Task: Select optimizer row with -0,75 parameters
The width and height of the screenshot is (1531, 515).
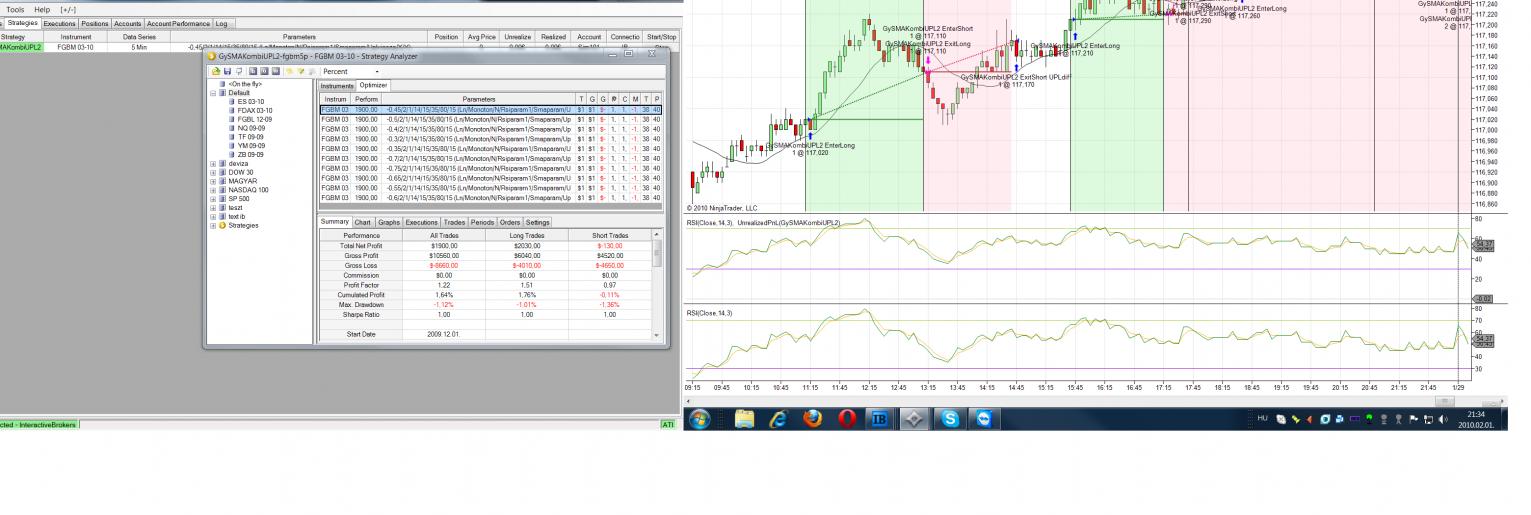Action: [490, 168]
